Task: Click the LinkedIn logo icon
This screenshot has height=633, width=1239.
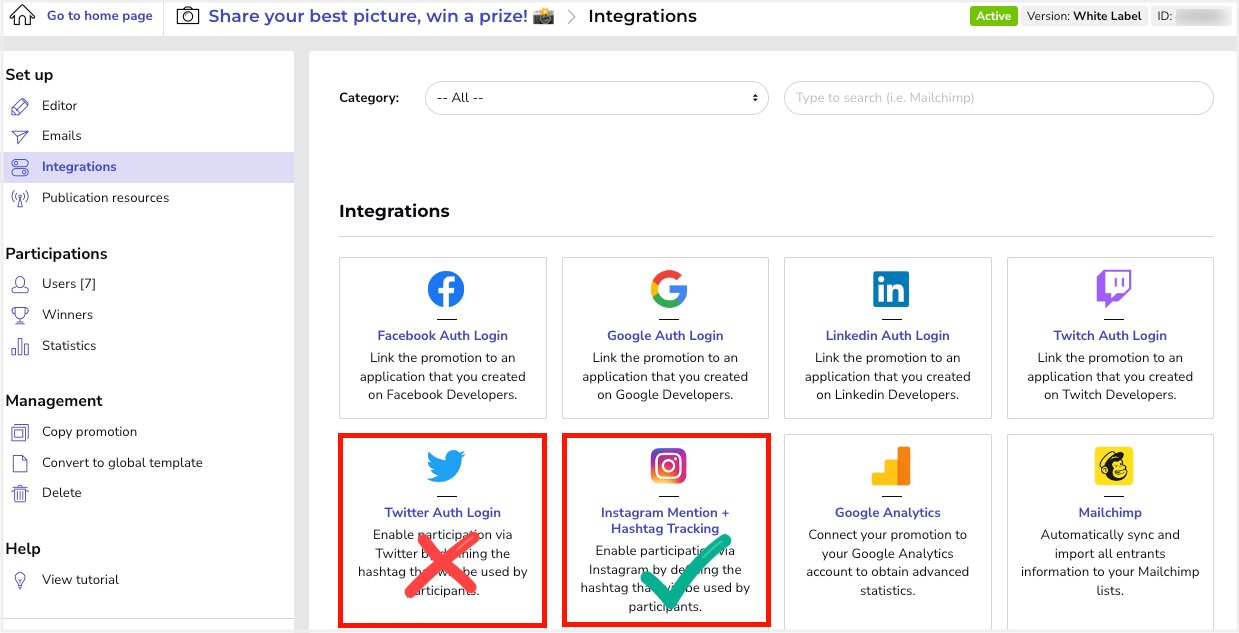Action: 891,289
